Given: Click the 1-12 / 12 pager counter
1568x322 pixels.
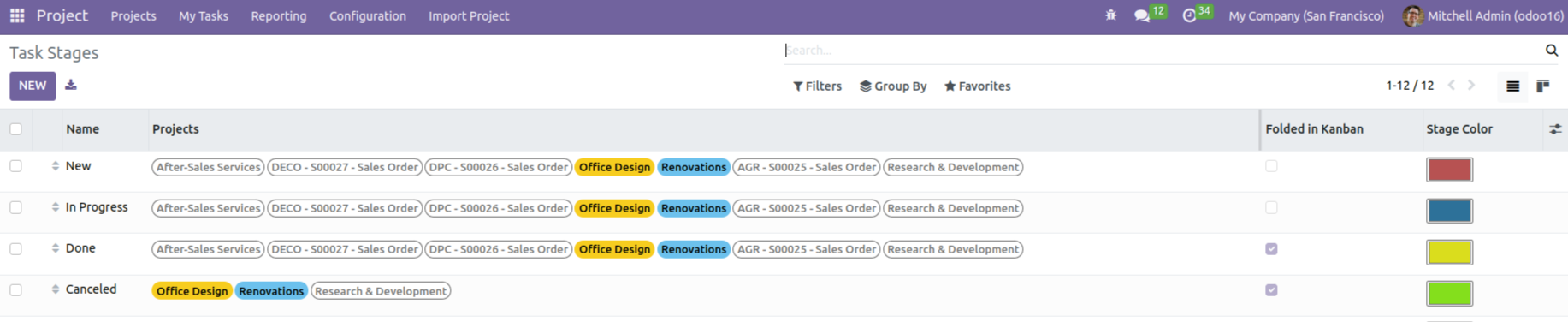Looking at the screenshot, I should pyautogui.click(x=1410, y=86).
